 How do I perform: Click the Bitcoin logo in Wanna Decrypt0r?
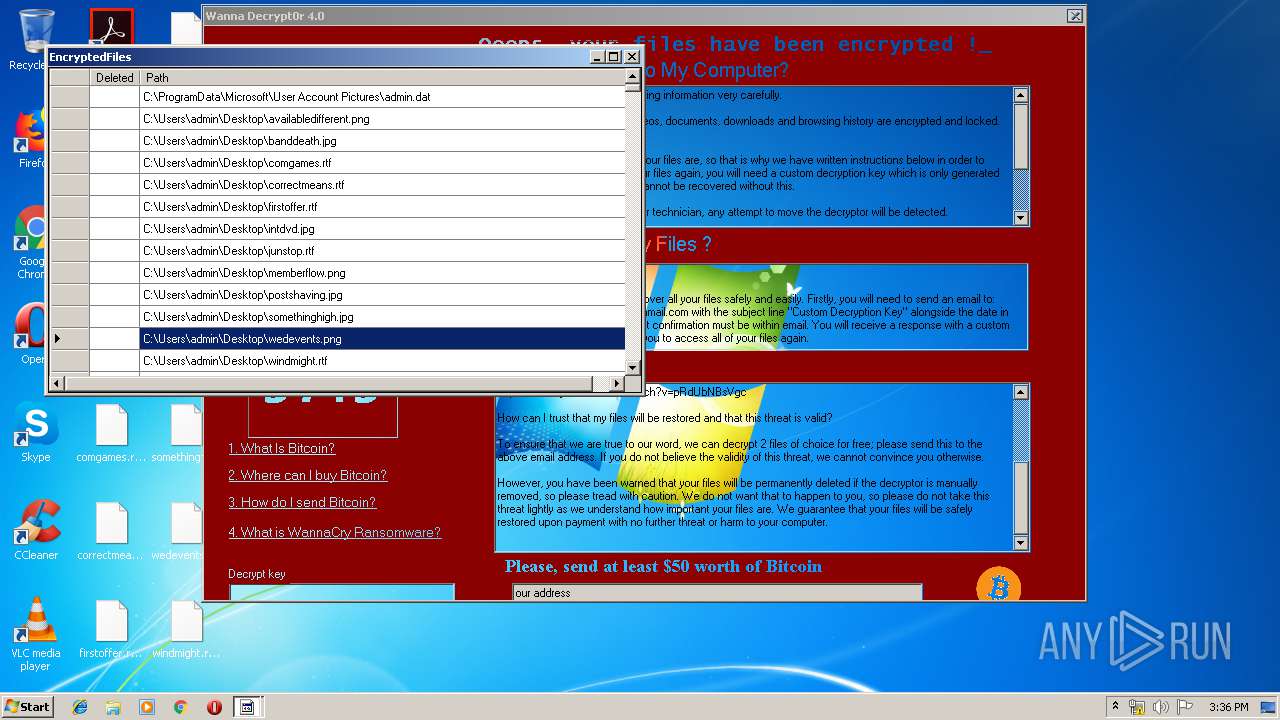tap(998, 586)
